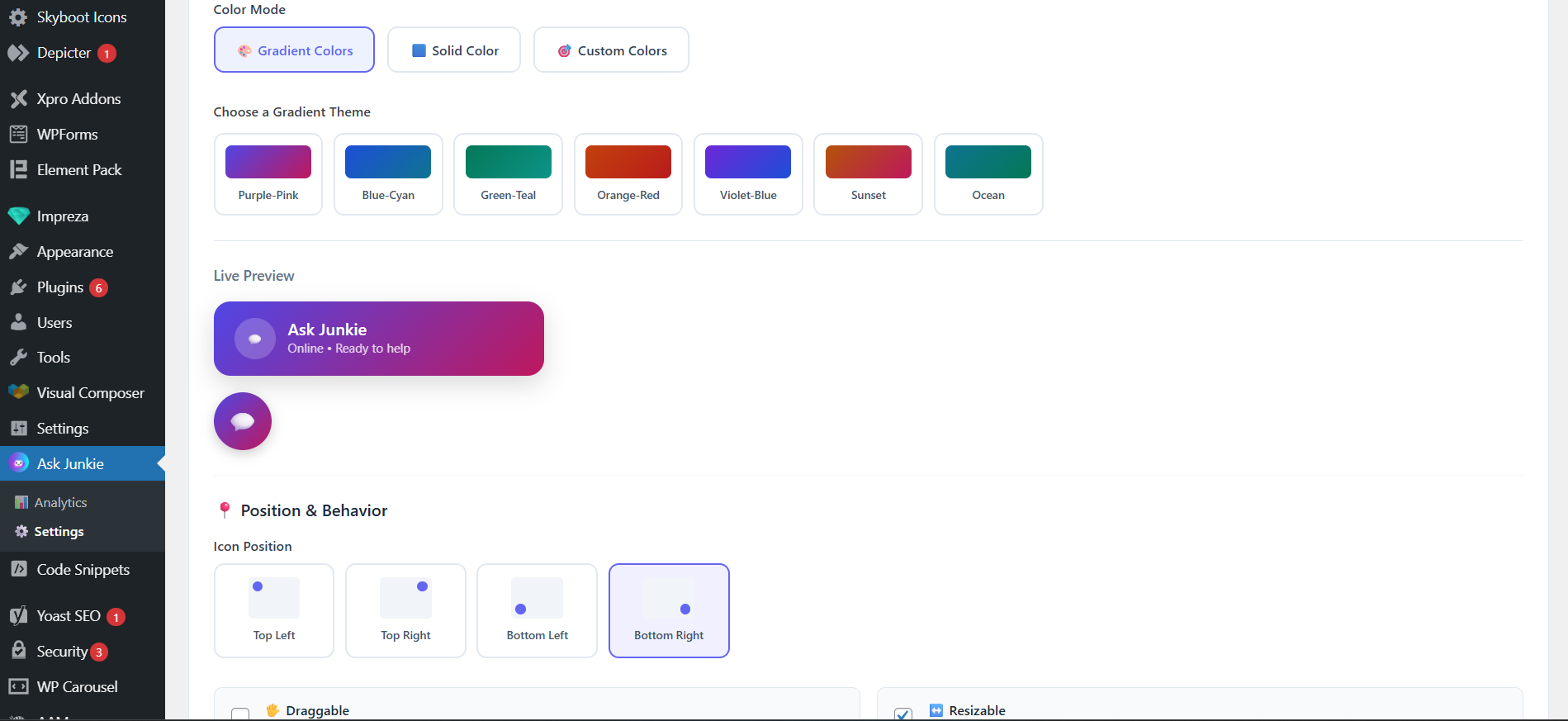Click the 'Live Preview' label
Image resolution: width=1568 pixels, height=721 pixels.
point(253,276)
